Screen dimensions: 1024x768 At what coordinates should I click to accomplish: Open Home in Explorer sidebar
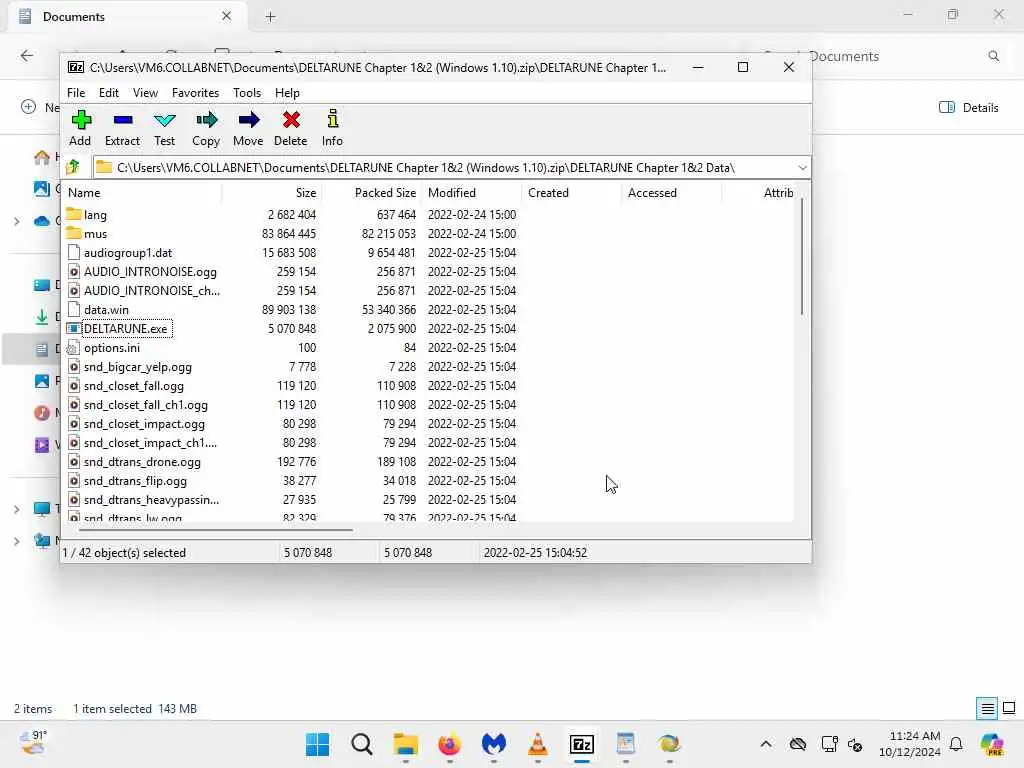point(42,157)
